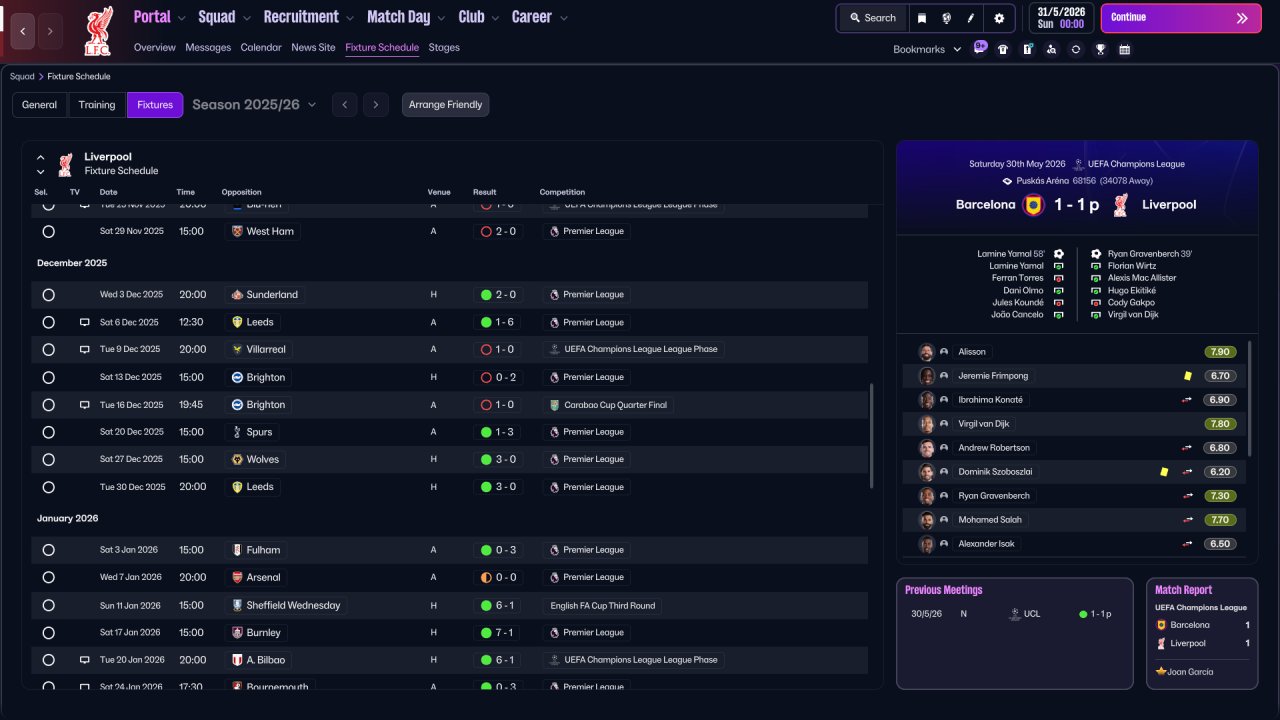Click the fixture list vertical scrollbar
The height and width of the screenshot is (720, 1280).
[x=872, y=436]
